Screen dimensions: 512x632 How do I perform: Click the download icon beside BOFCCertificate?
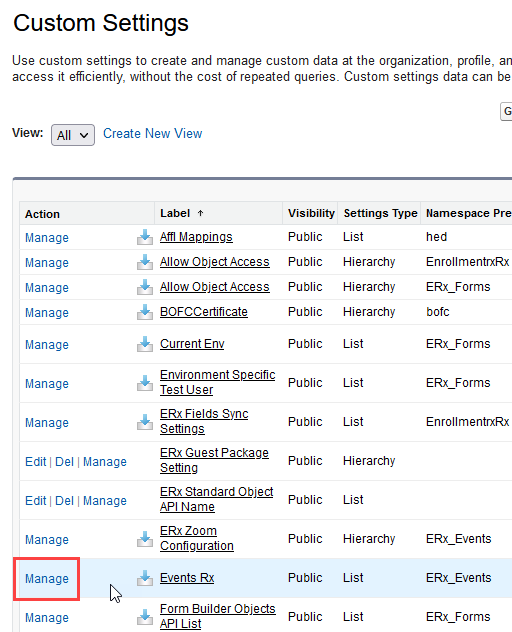pyautogui.click(x=145, y=312)
